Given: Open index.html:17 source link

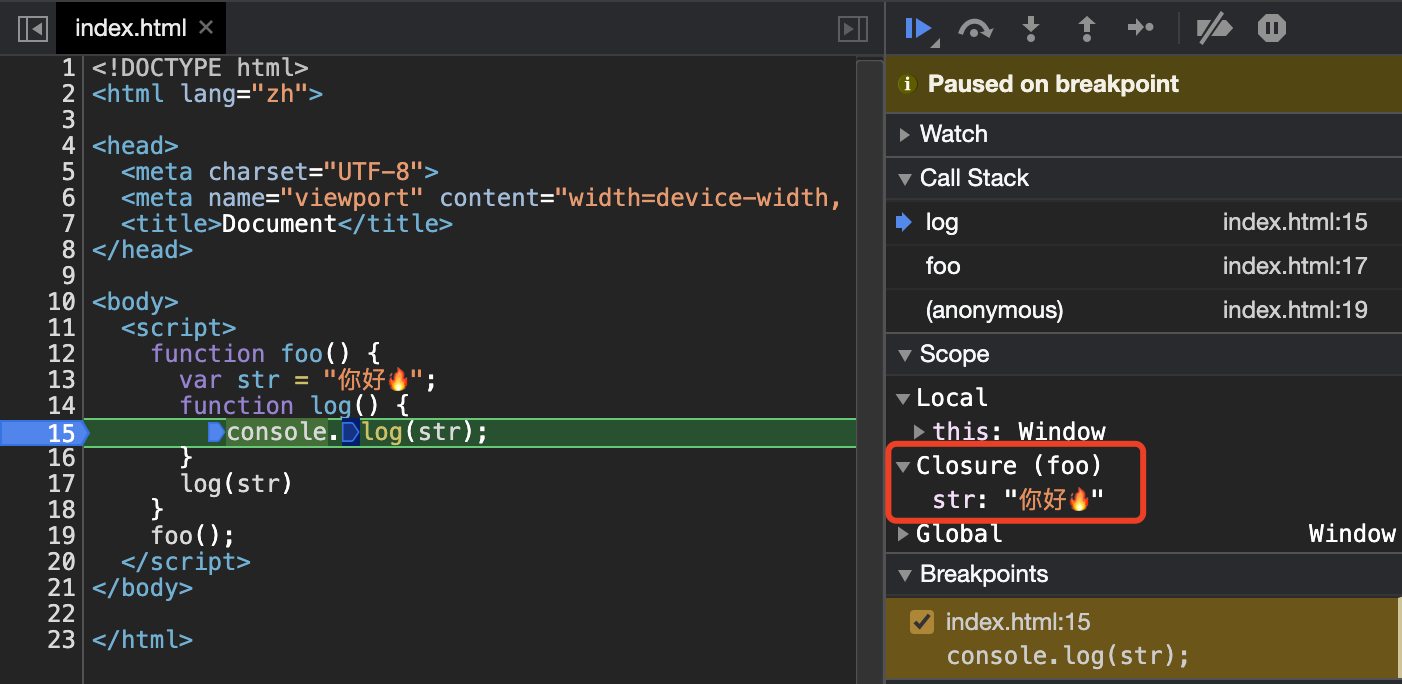Looking at the screenshot, I should [1295, 266].
